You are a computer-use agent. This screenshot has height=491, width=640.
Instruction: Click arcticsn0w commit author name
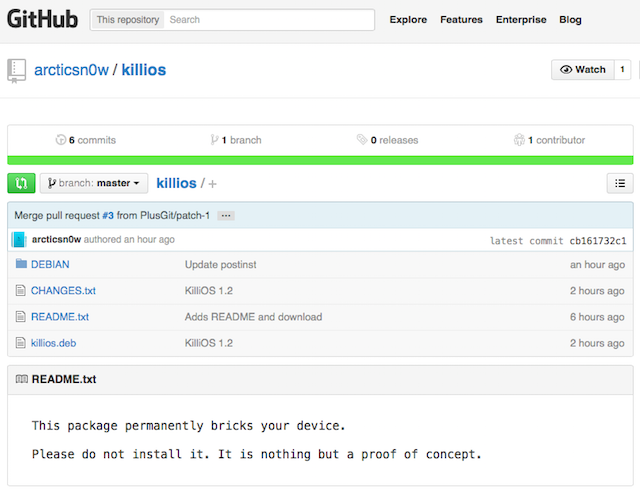56,239
